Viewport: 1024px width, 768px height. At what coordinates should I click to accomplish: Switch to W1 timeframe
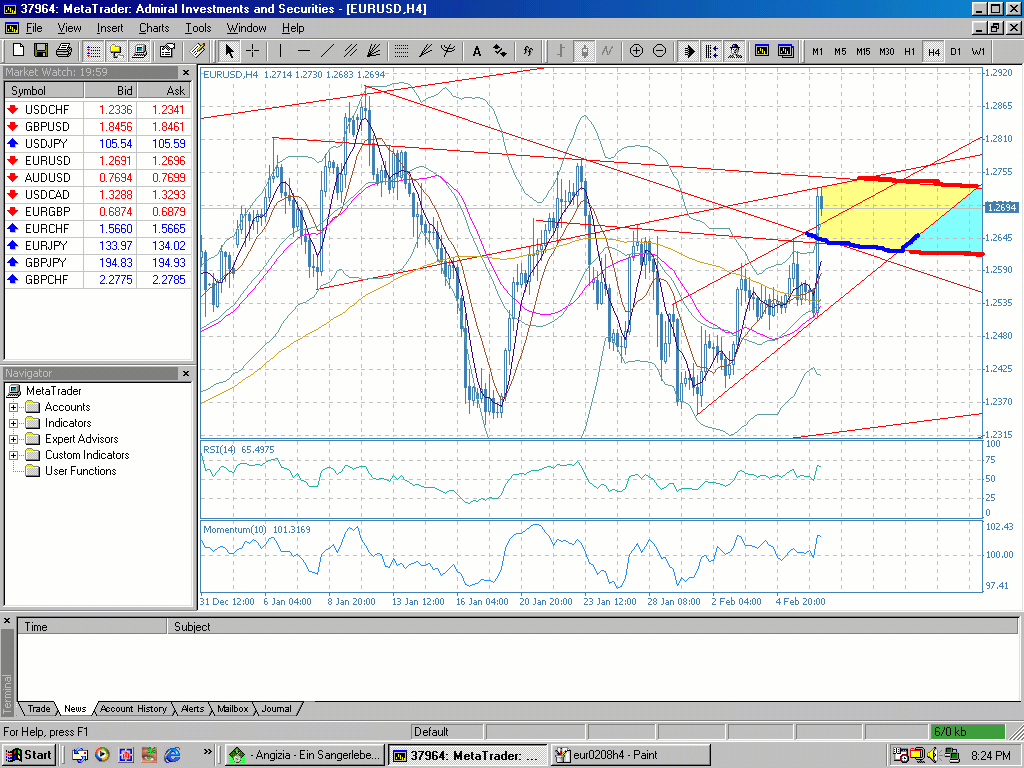(x=978, y=51)
